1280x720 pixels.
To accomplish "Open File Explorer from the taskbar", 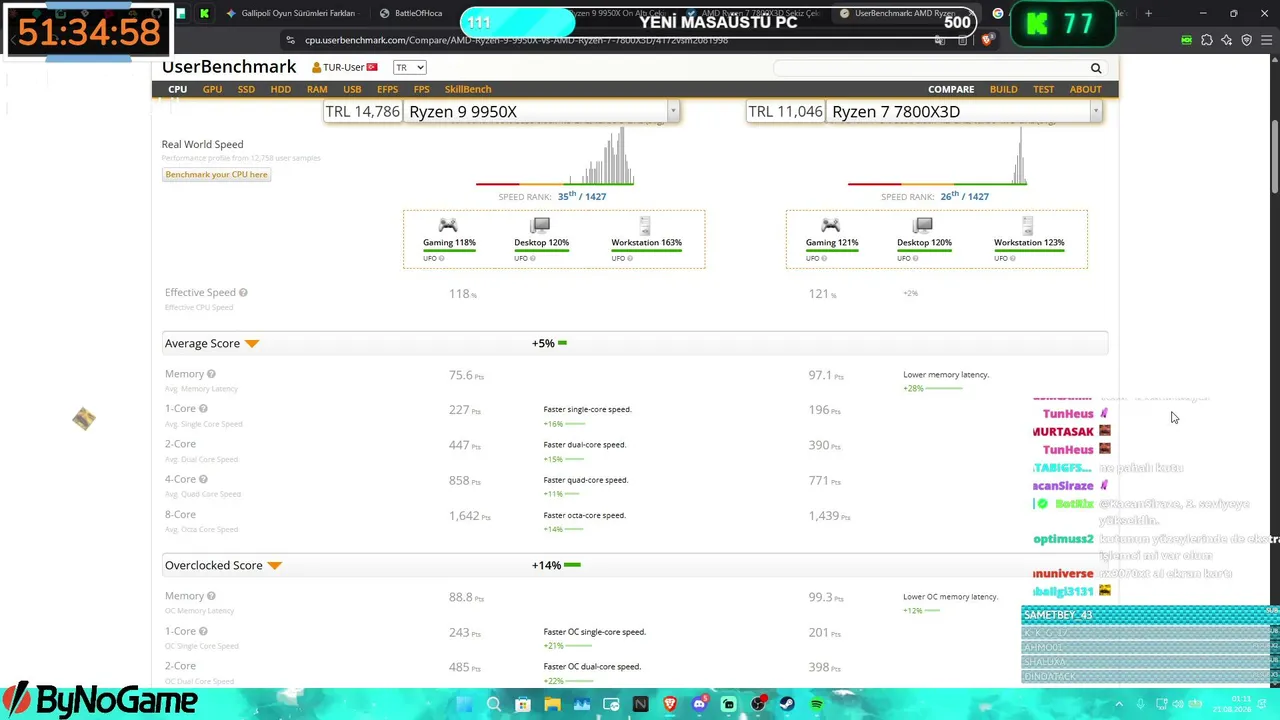I will 552,704.
